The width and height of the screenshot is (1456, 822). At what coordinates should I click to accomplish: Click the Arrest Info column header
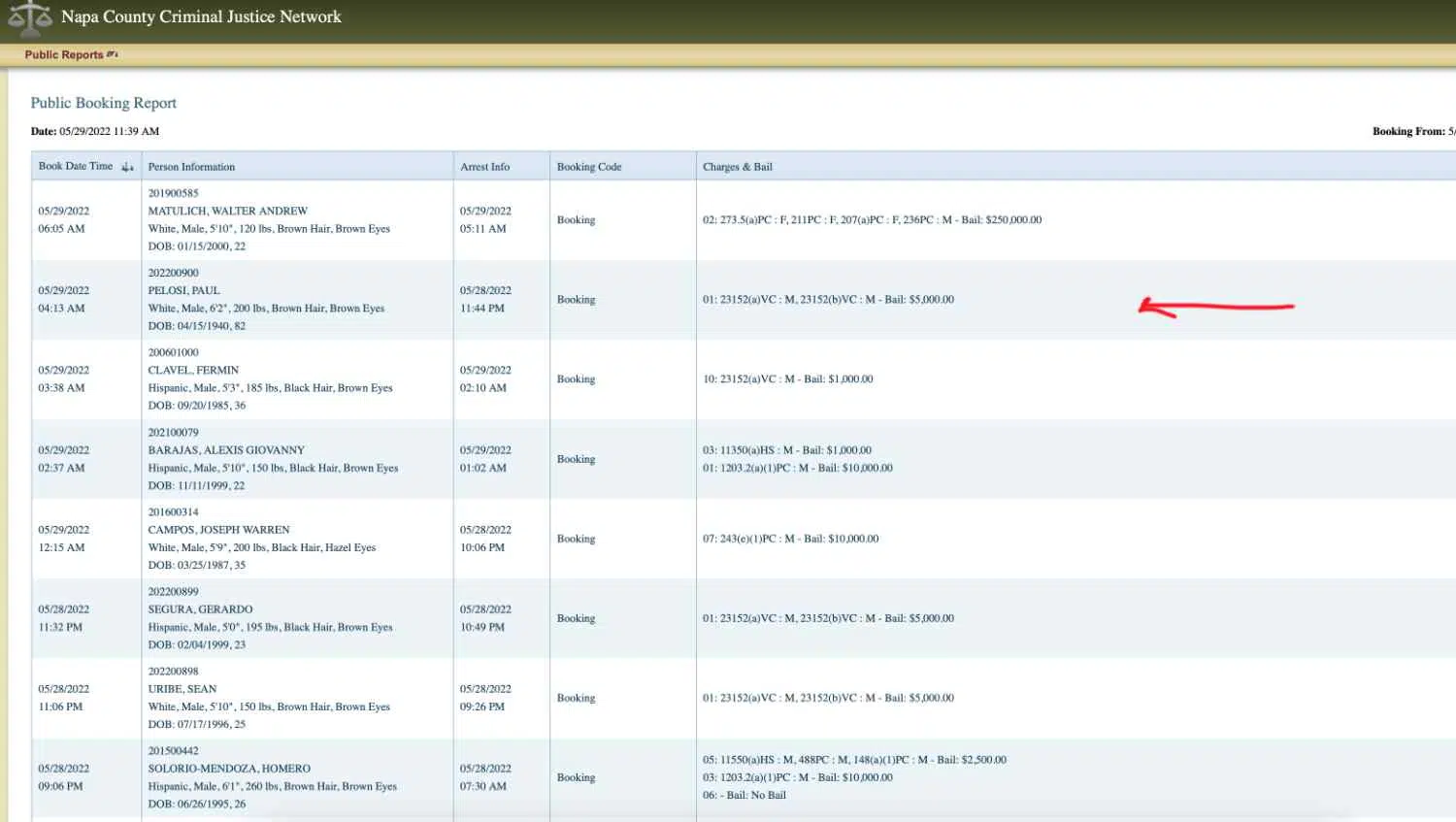point(484,167)
